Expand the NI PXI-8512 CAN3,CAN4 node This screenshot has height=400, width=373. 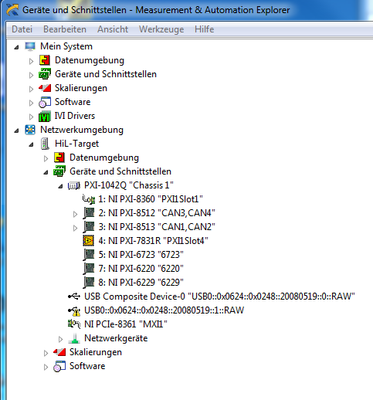coord(75,214)
